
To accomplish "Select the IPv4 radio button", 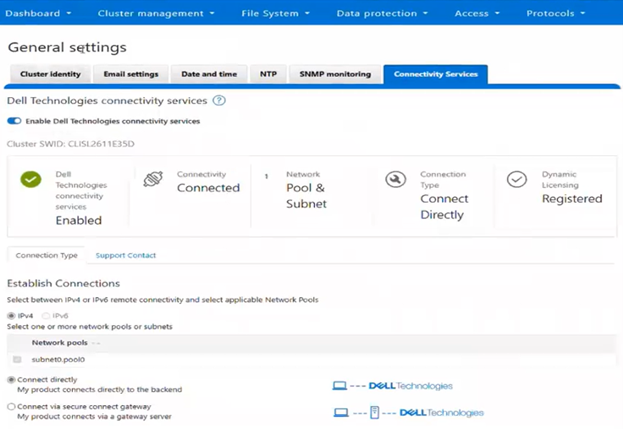I will 12,315.
